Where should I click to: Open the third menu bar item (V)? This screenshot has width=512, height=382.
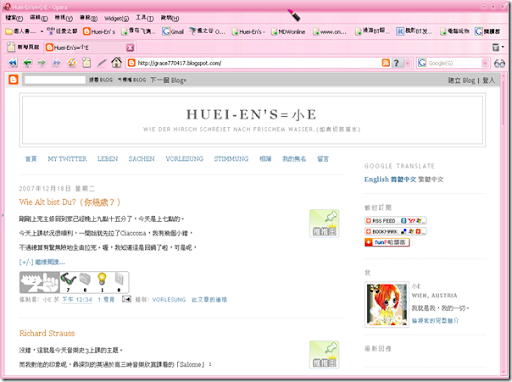point(63,18)
